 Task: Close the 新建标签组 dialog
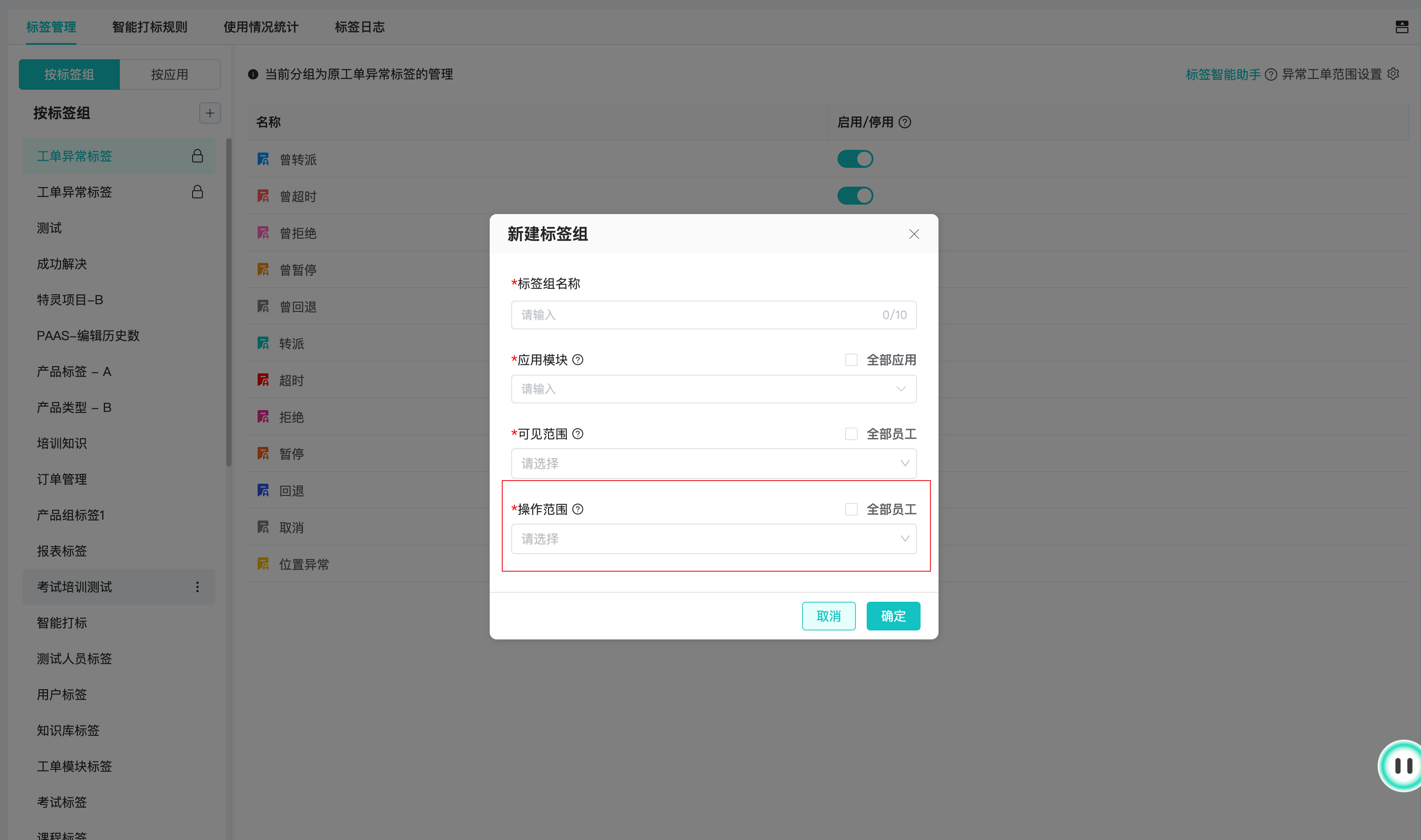click(914, 234)
